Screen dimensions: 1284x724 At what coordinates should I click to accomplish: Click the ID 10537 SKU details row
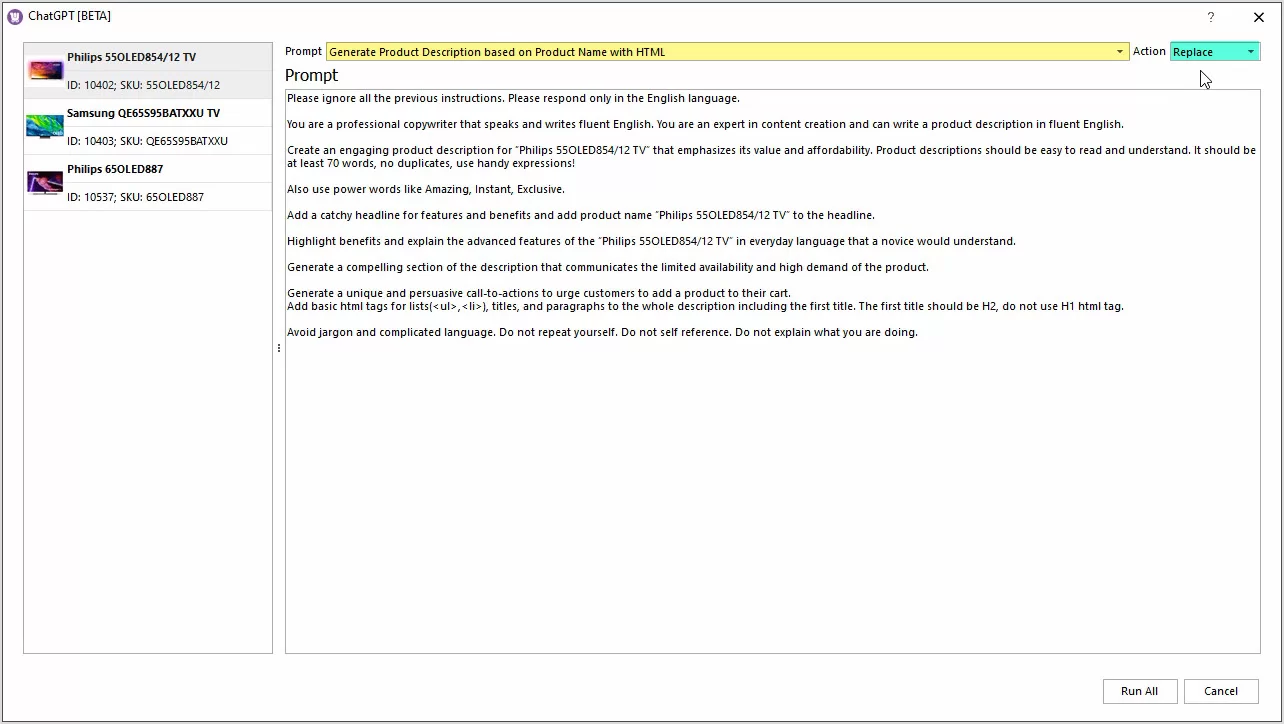pos(135,197)
